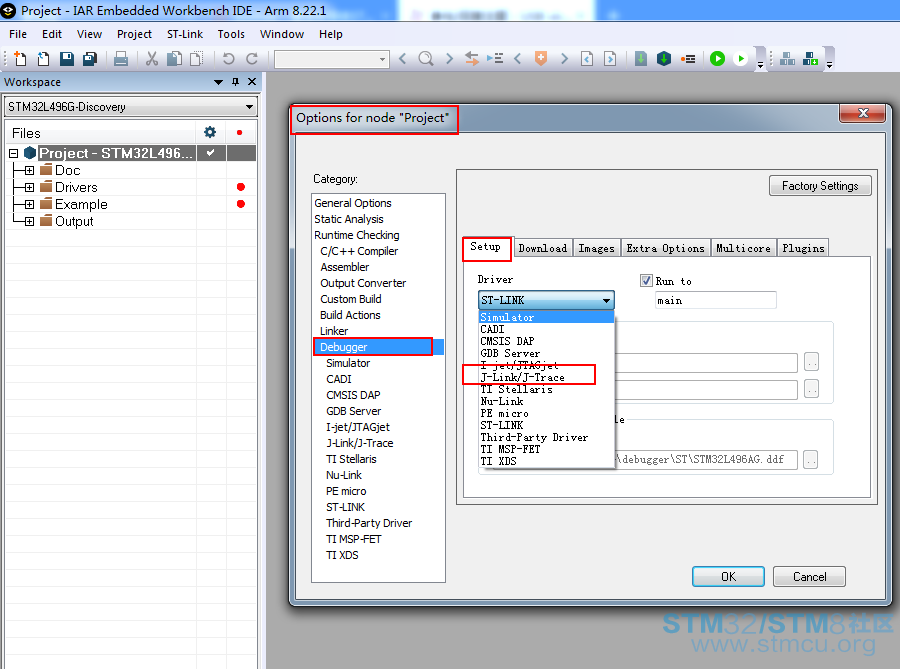
Task: Click the Download and Debug green play icon
Action: [717, 59]
